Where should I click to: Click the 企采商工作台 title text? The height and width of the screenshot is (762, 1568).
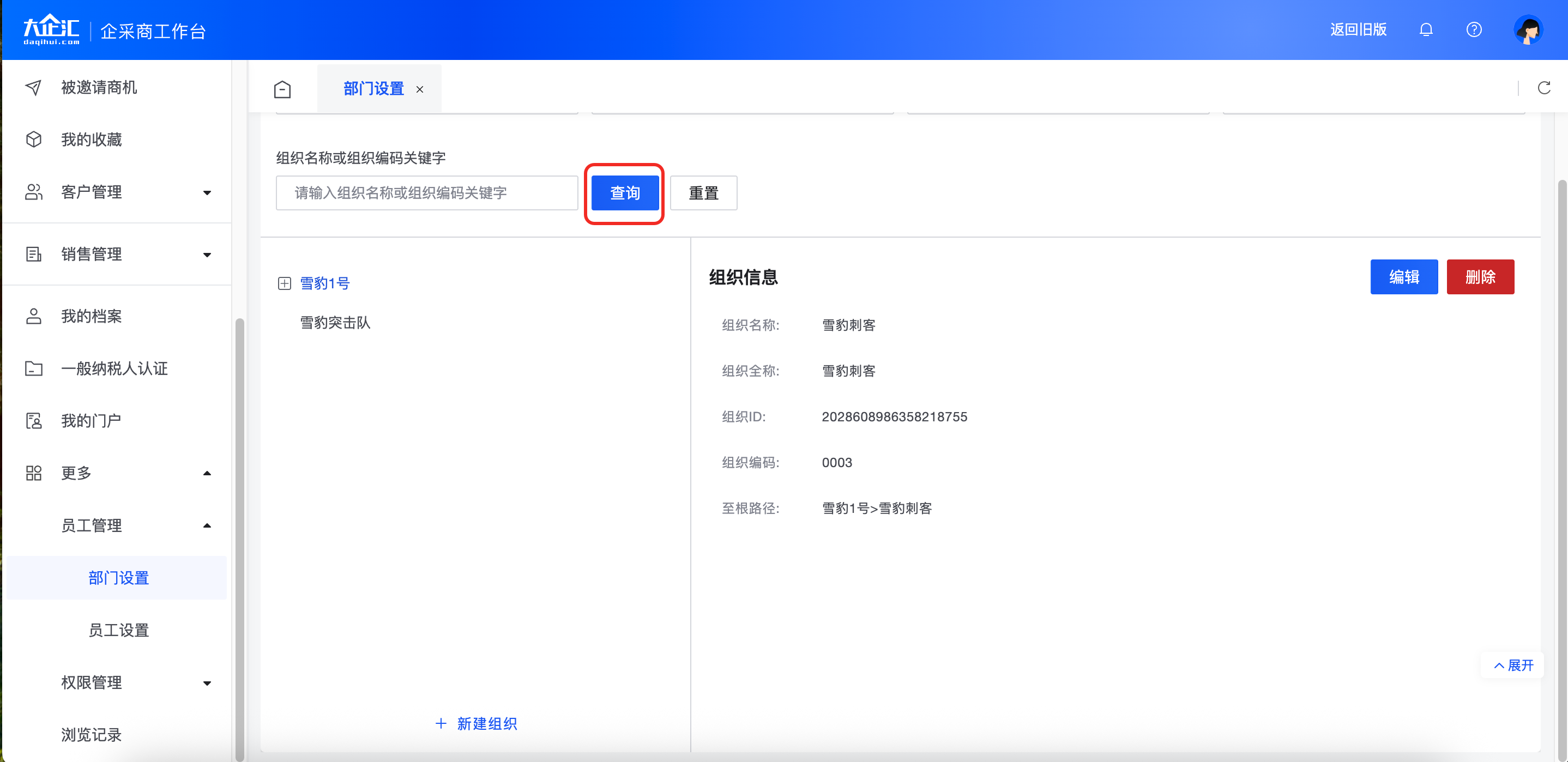(153, 31)
